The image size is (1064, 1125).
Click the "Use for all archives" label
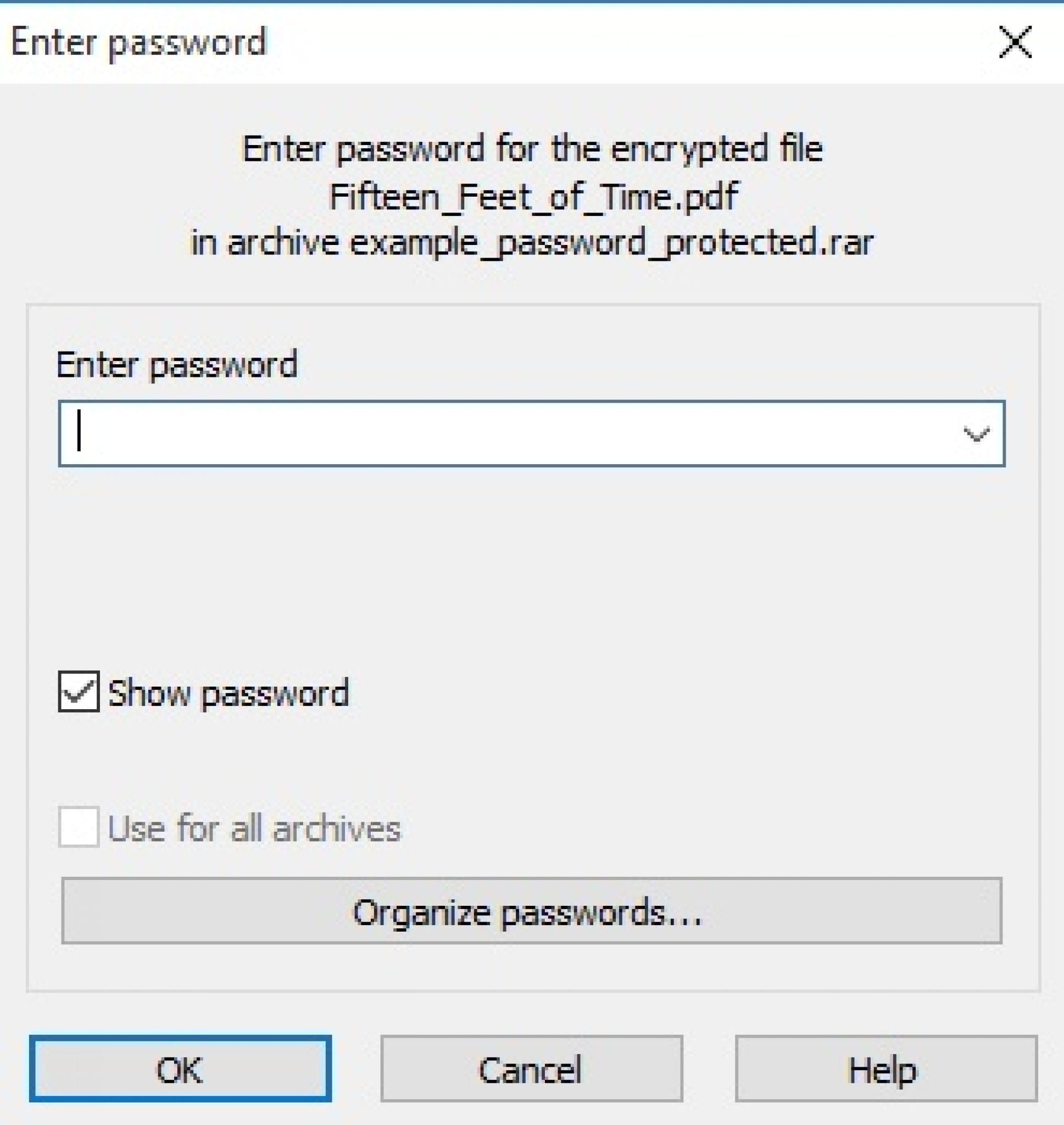(x=255, y=828)
